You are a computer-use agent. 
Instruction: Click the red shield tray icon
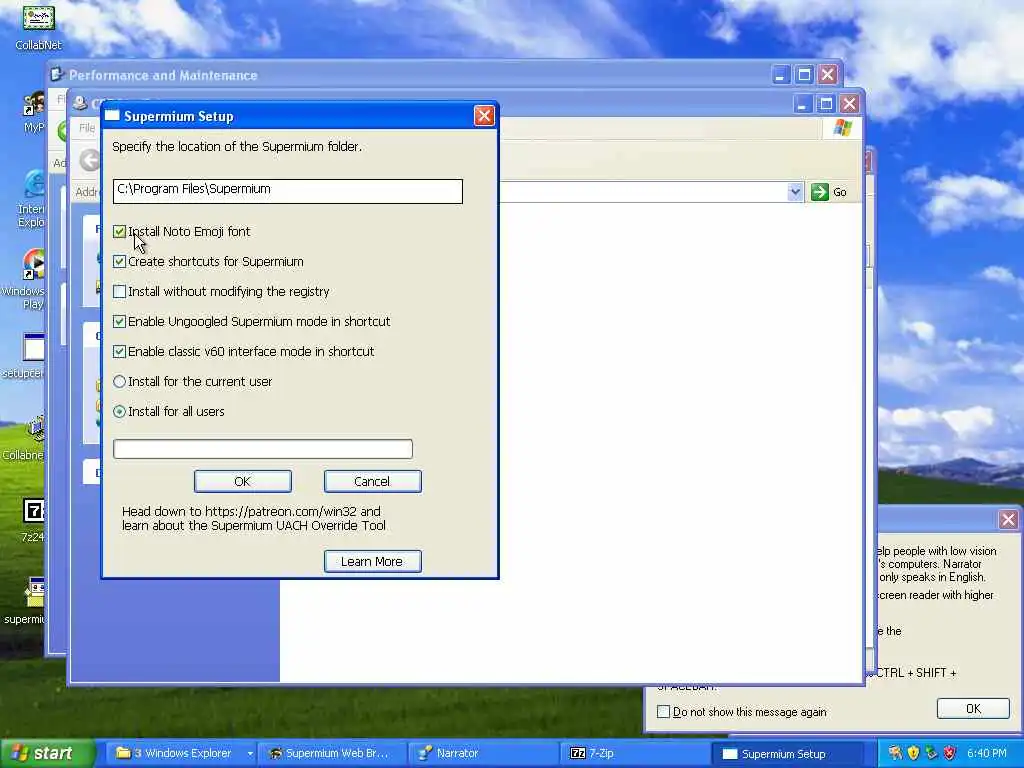(950, 753)
